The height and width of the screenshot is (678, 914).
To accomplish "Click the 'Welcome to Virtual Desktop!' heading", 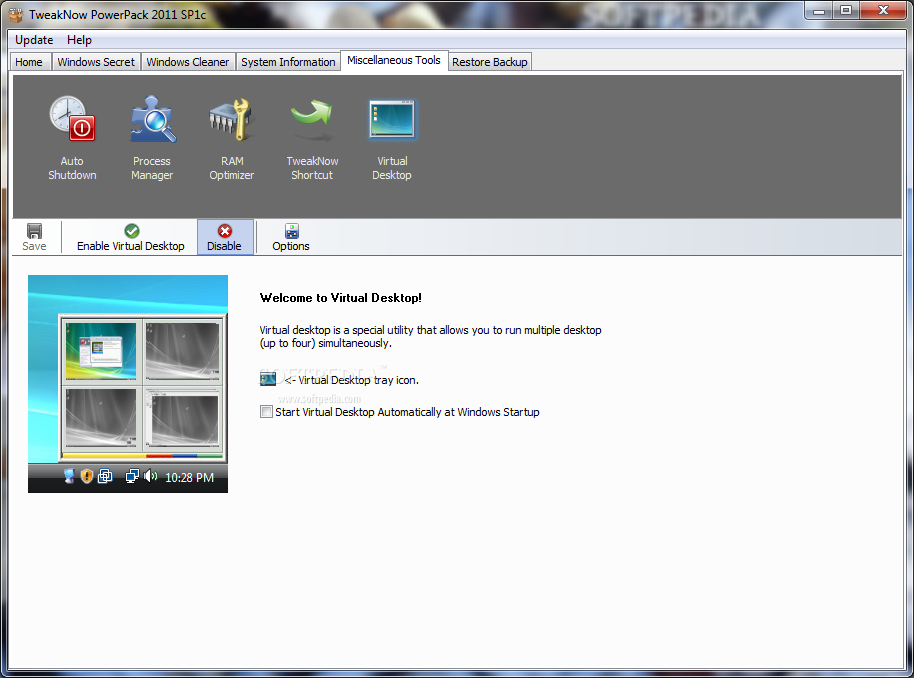I will click(x=340, y=298).
